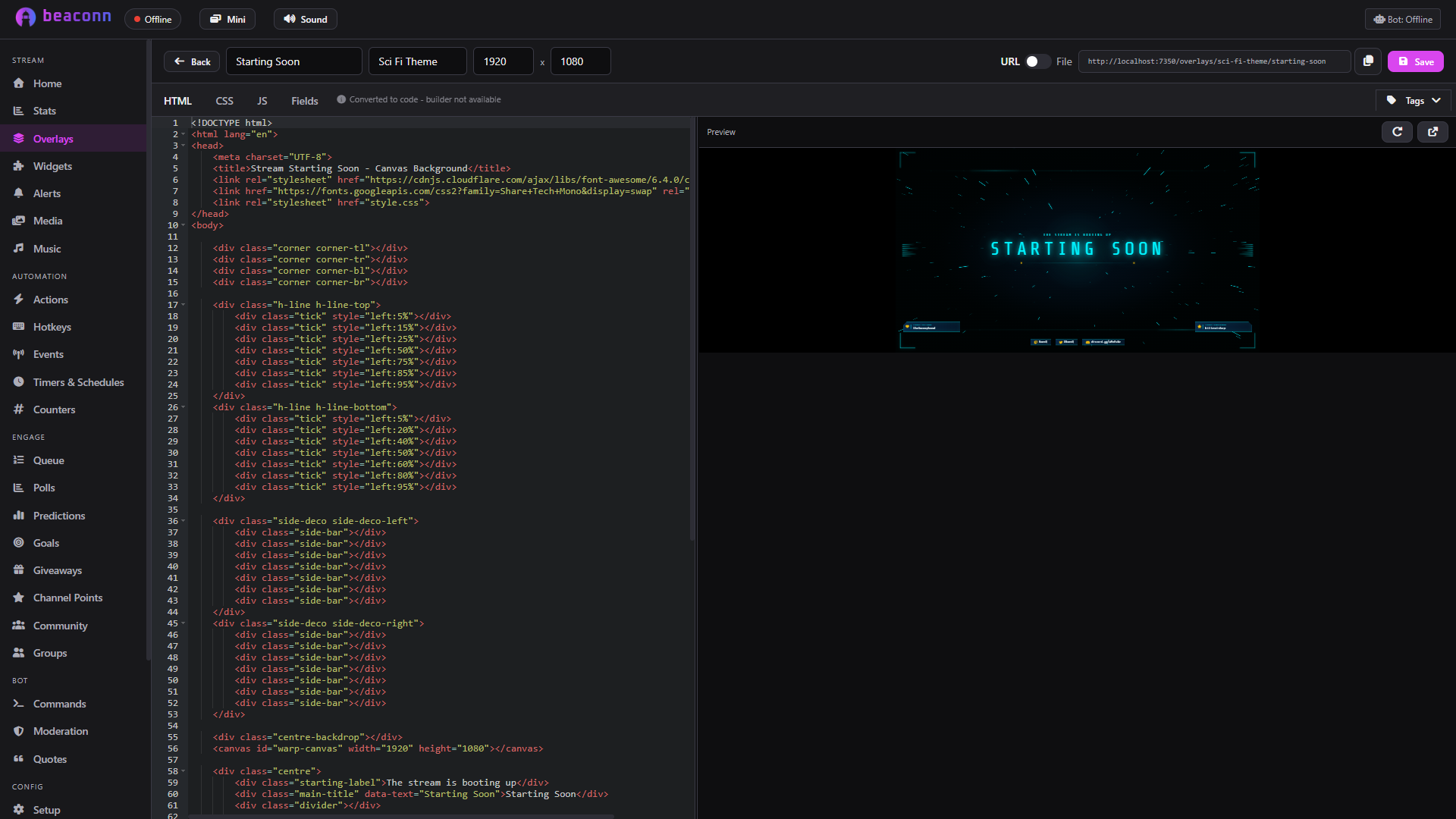Click the Back button
Screen dimensions: 1456x819
192,61
